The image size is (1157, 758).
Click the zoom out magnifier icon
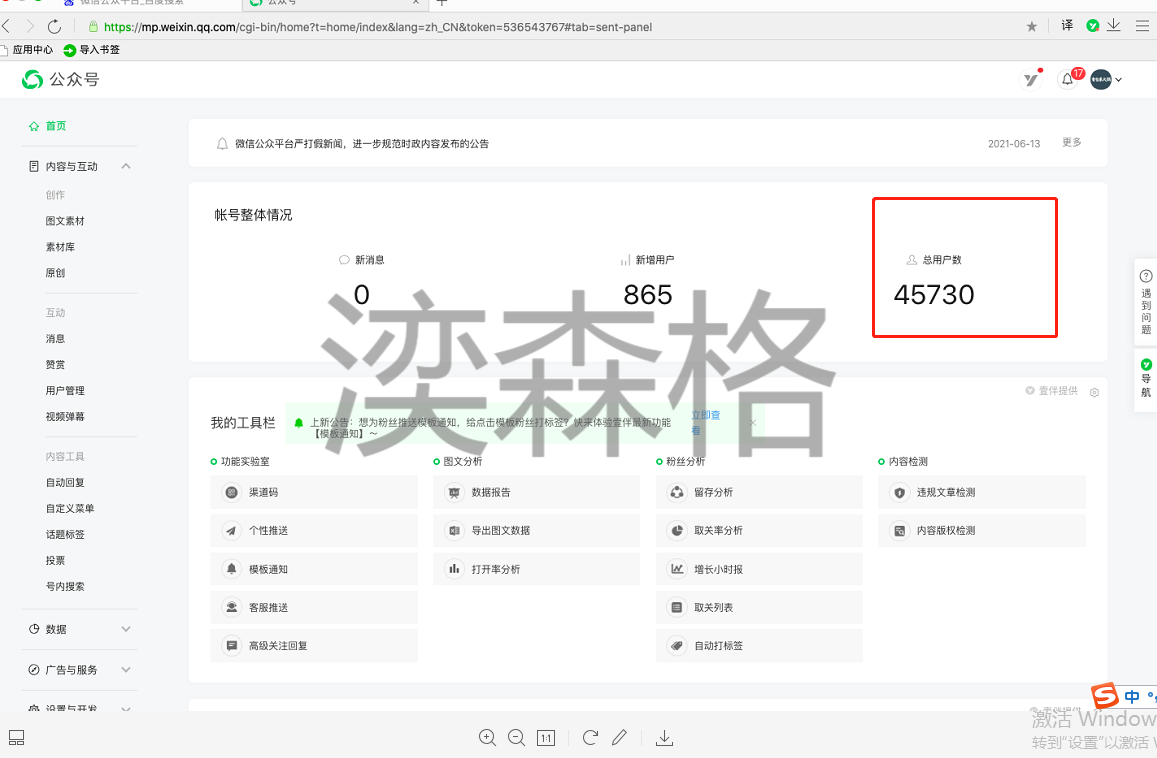[x=516, y=738]
